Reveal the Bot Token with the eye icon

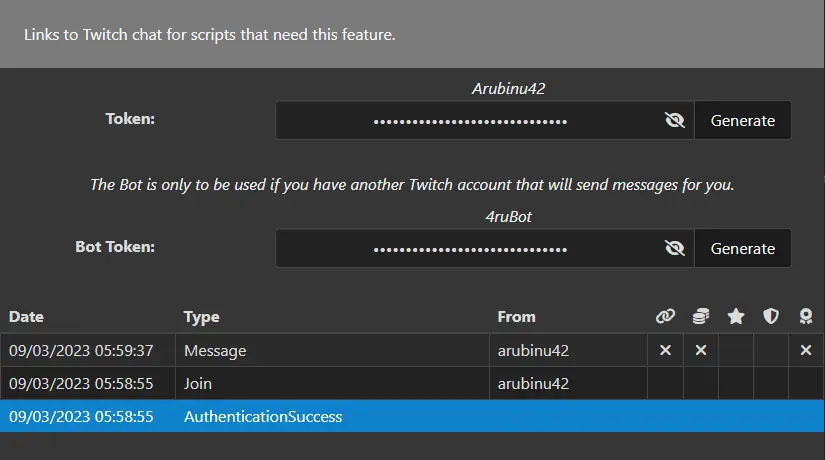click(675, 248)
